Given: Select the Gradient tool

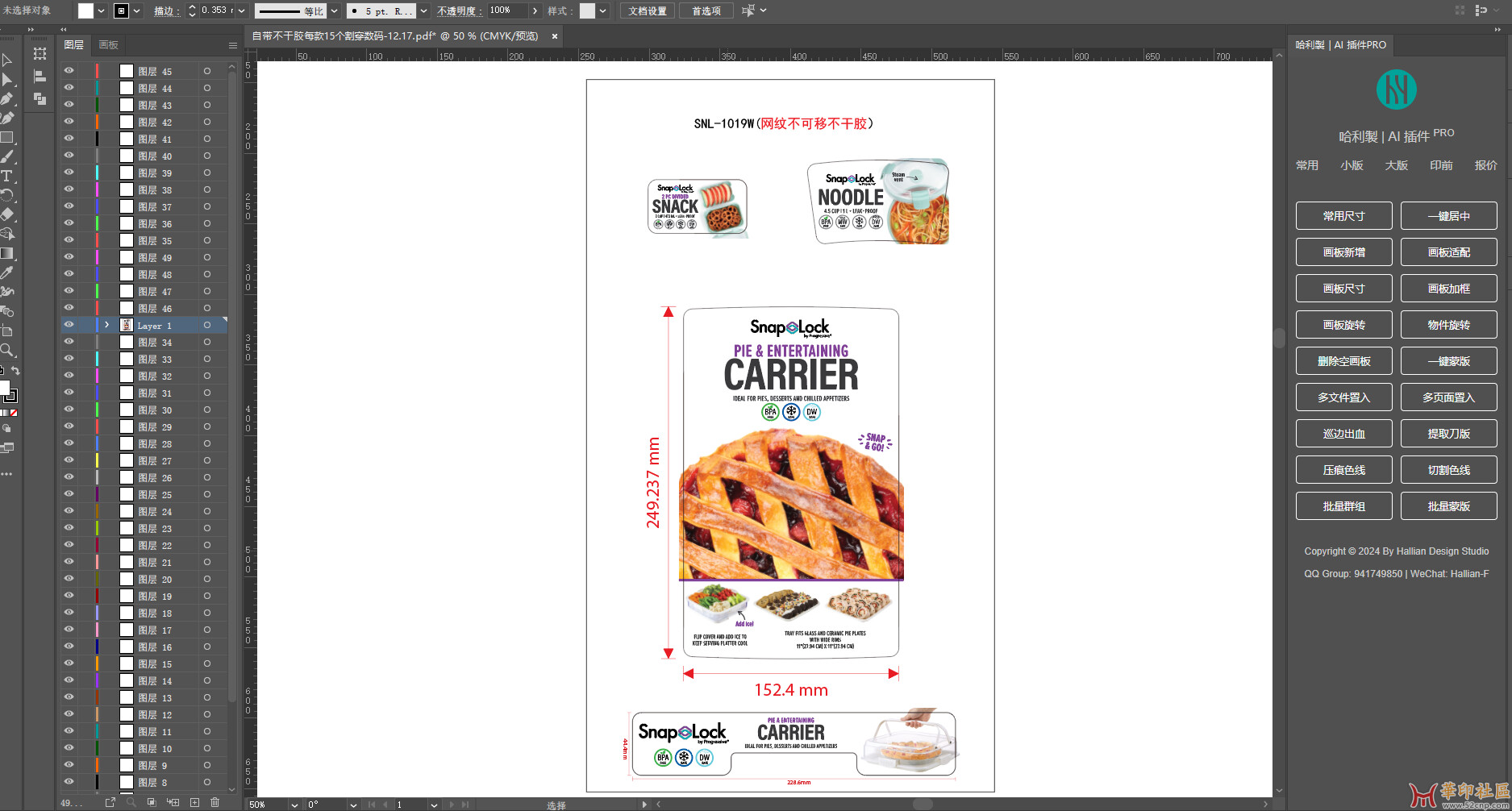Looking at the screenshot, I should 7,253.
